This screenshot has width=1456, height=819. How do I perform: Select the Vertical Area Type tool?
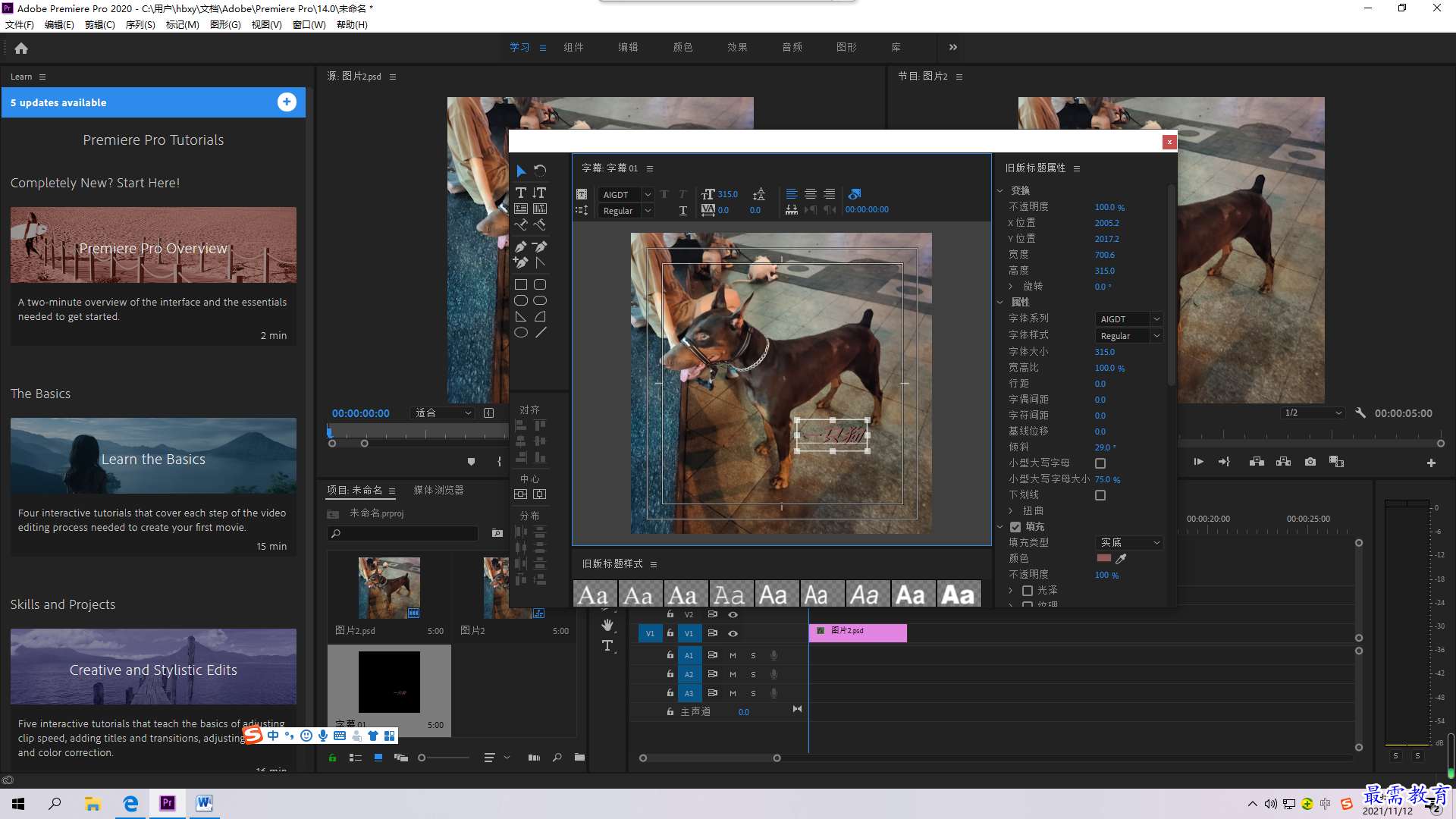[x=540, y=209]
